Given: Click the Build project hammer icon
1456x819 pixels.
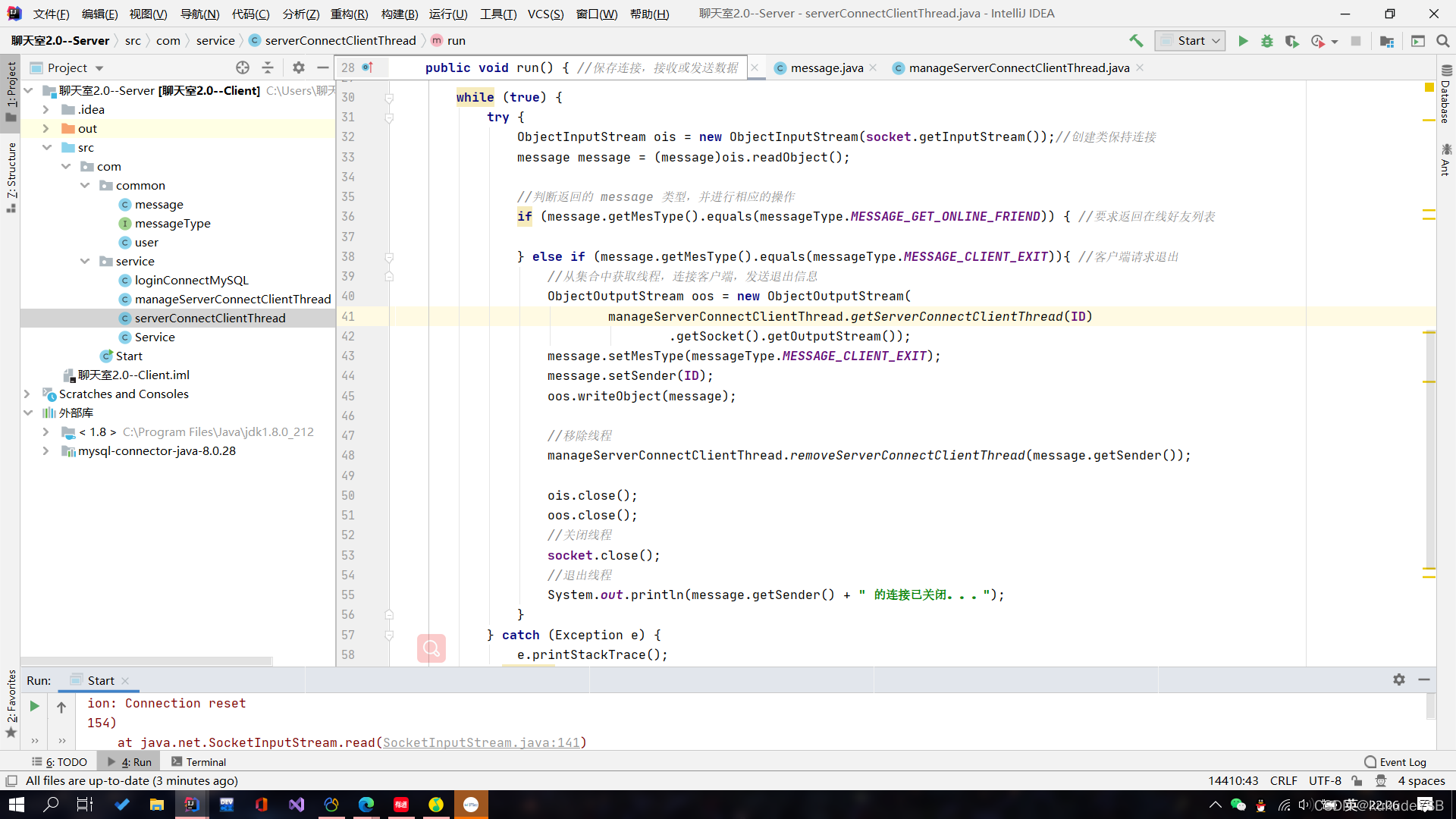Looking at the screenshot, I should click(x=1135, y=41).
